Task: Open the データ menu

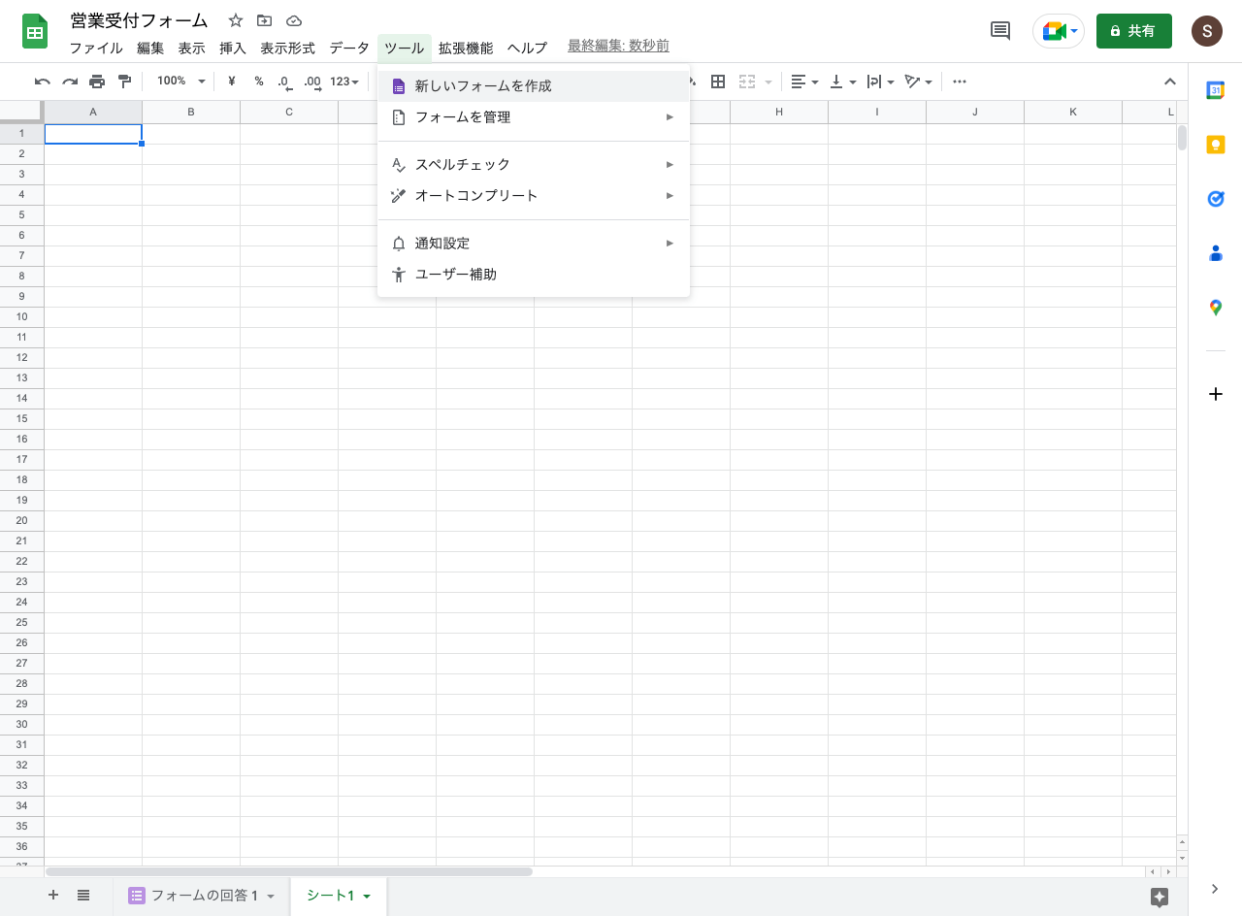Action: click(349, 47)
